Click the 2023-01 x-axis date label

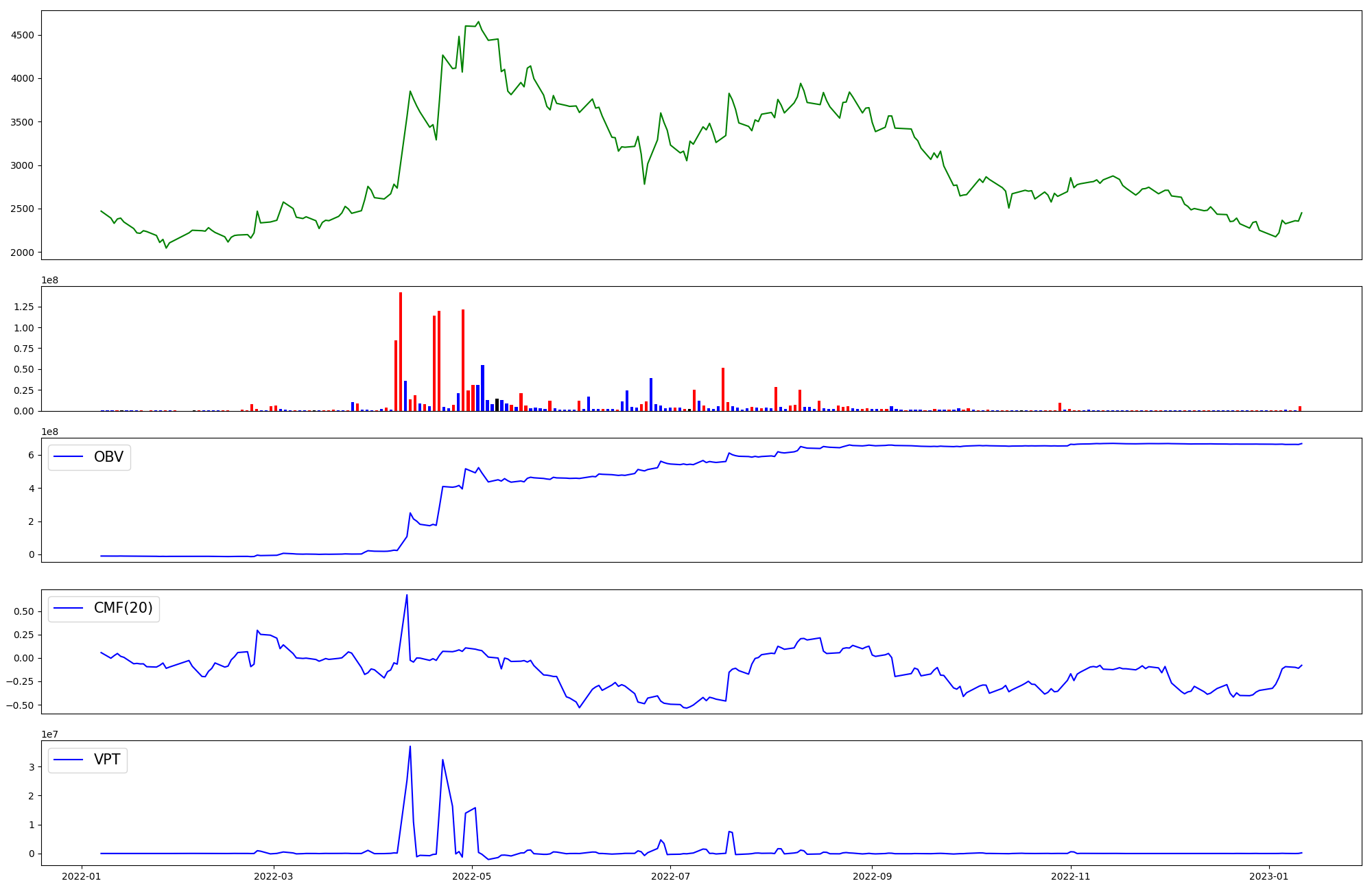(1269, 876)
